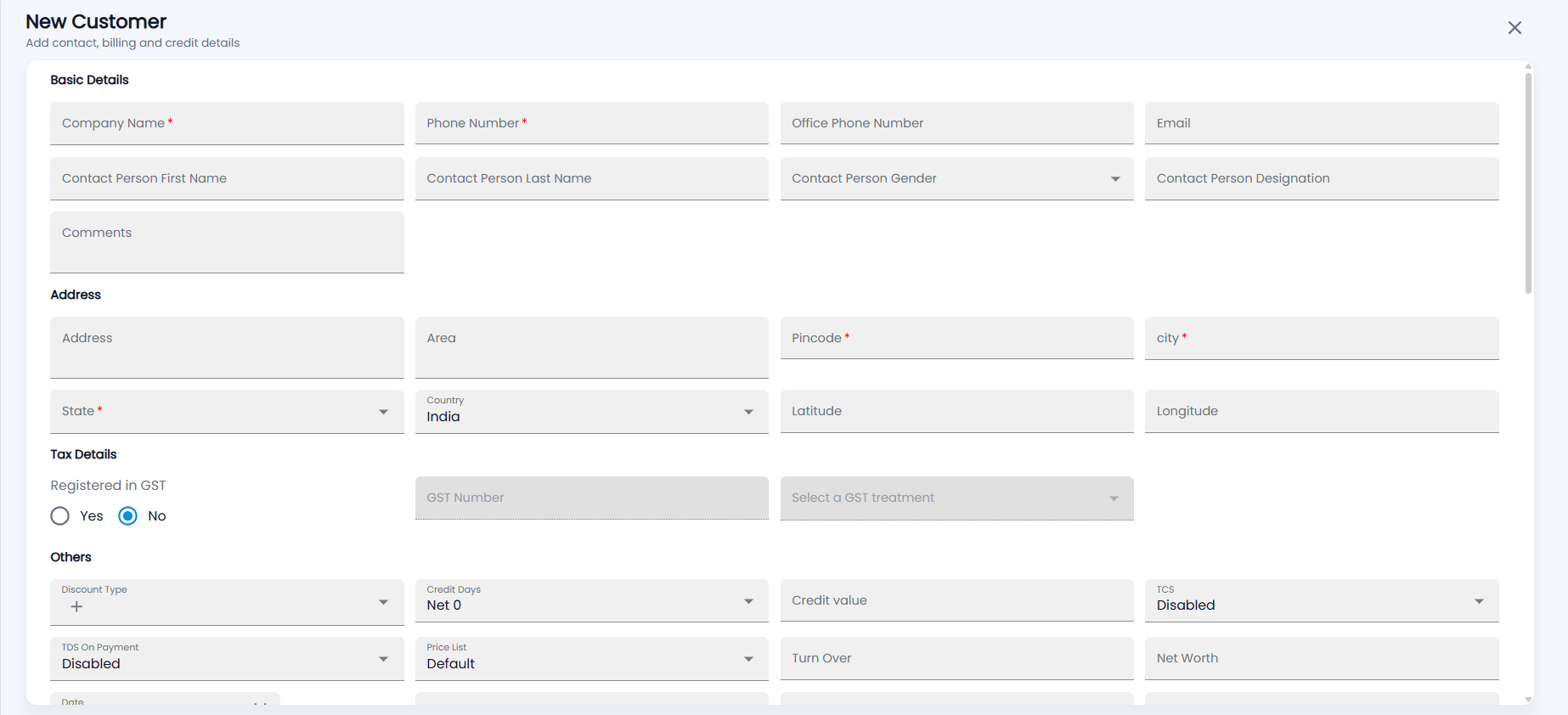Select Yes for Registered in GST

pos(59,516)
